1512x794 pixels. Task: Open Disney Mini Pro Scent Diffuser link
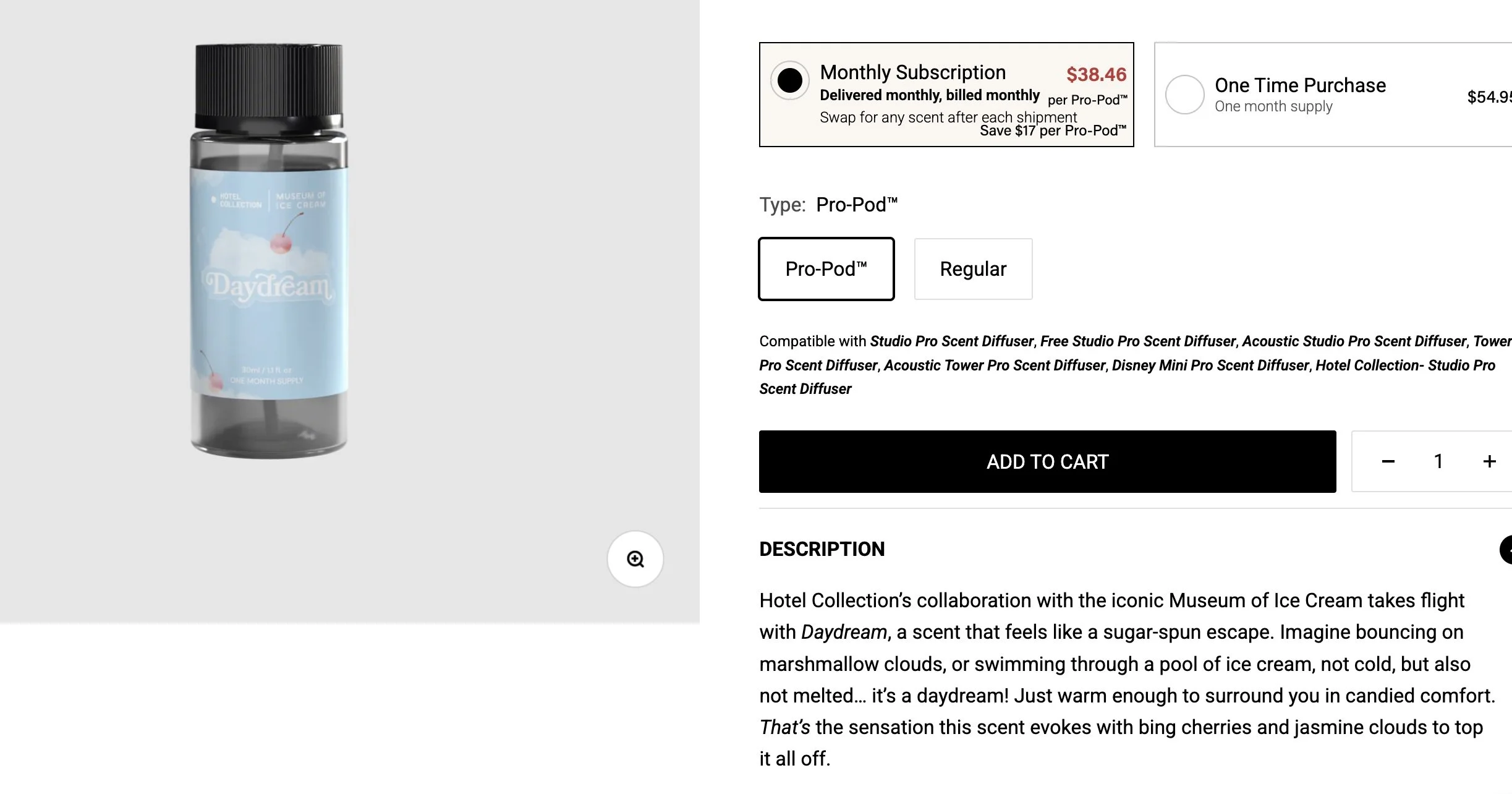(x=1210, y=365)
